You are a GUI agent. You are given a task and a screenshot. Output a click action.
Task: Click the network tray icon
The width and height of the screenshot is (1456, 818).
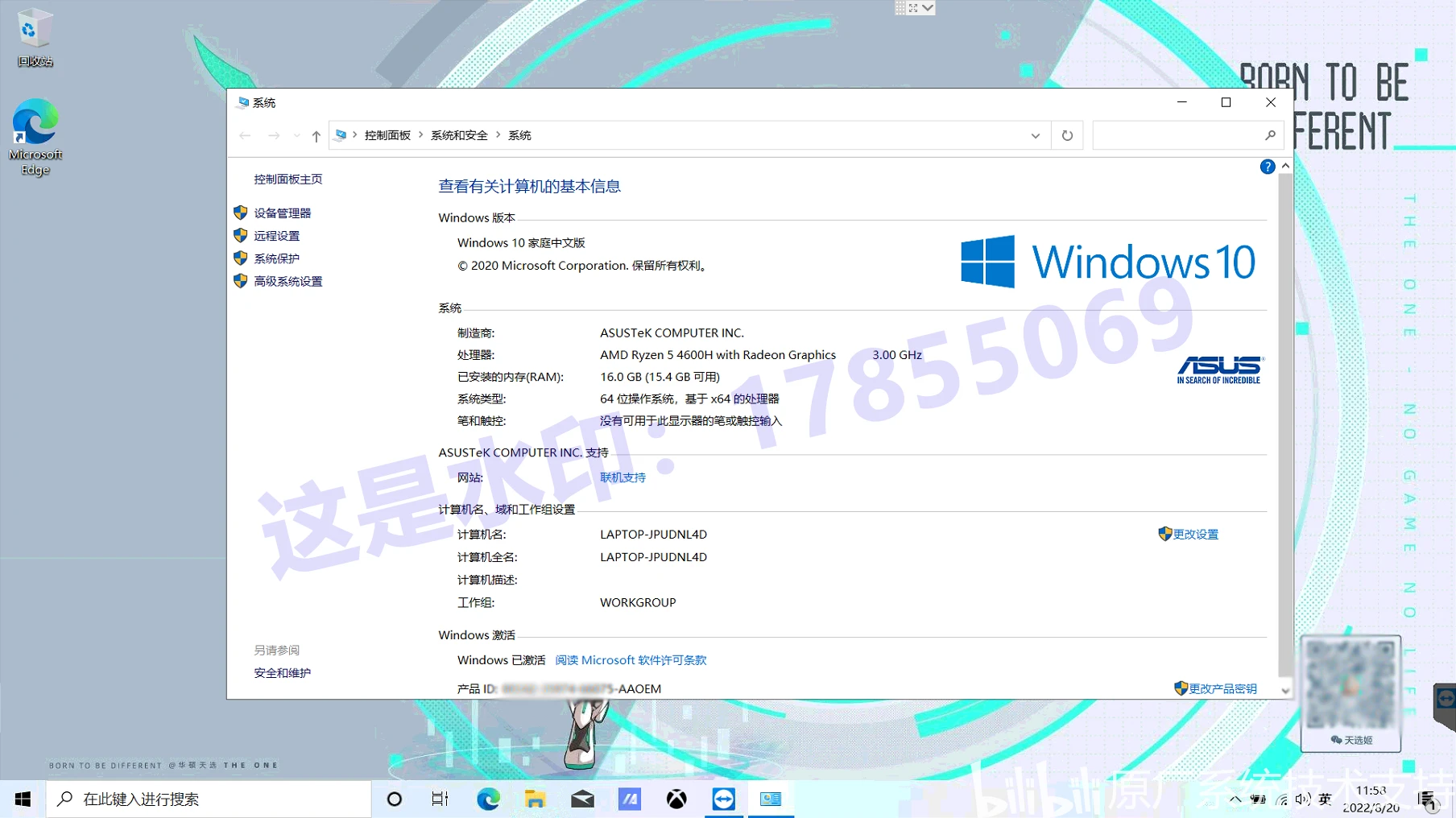[1281, 799]
